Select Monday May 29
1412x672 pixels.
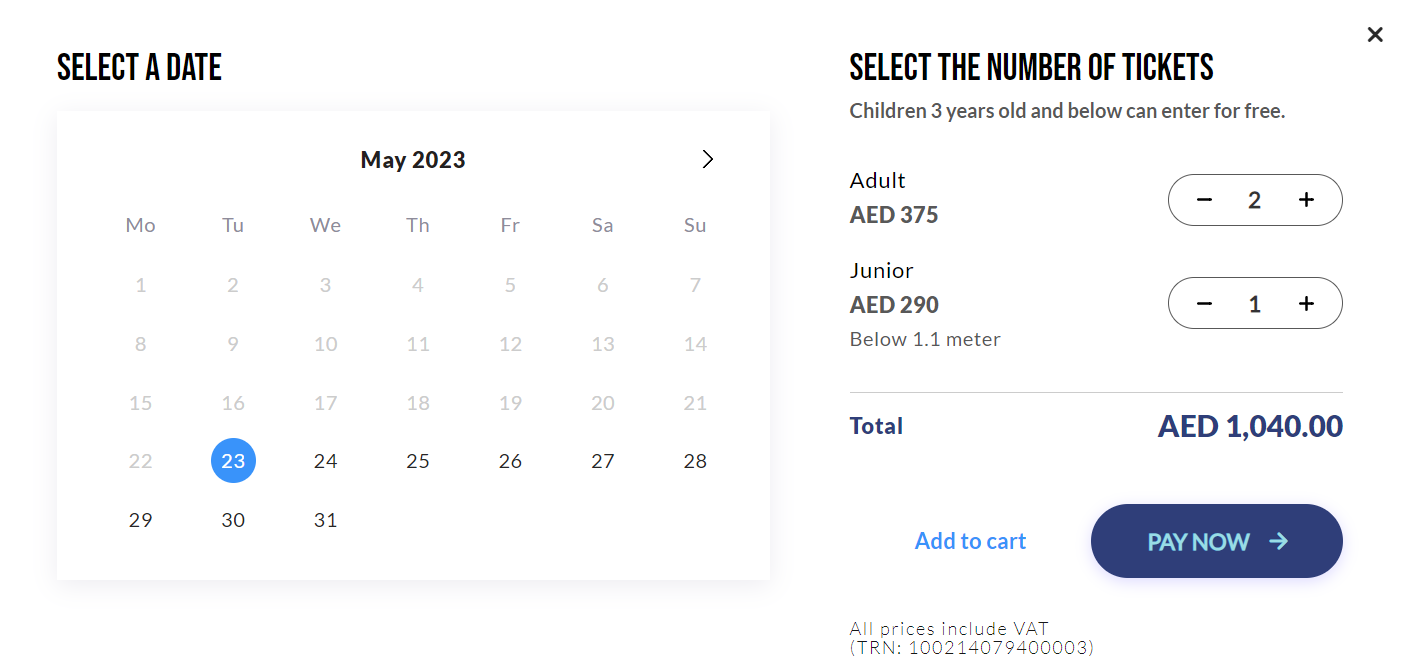click(141, 520)
